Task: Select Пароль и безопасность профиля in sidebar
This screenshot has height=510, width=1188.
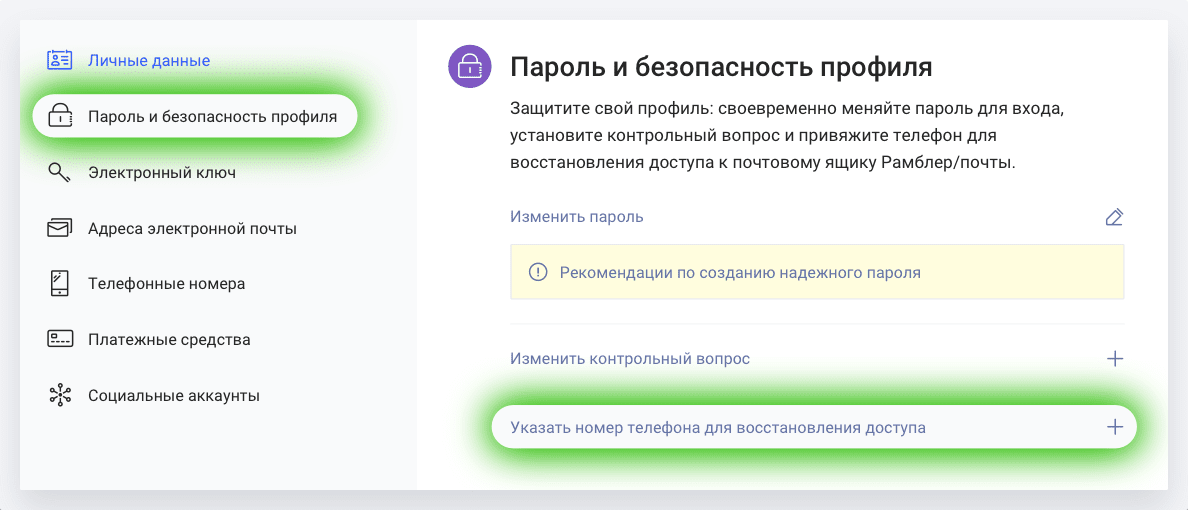Action: point(212,116)
